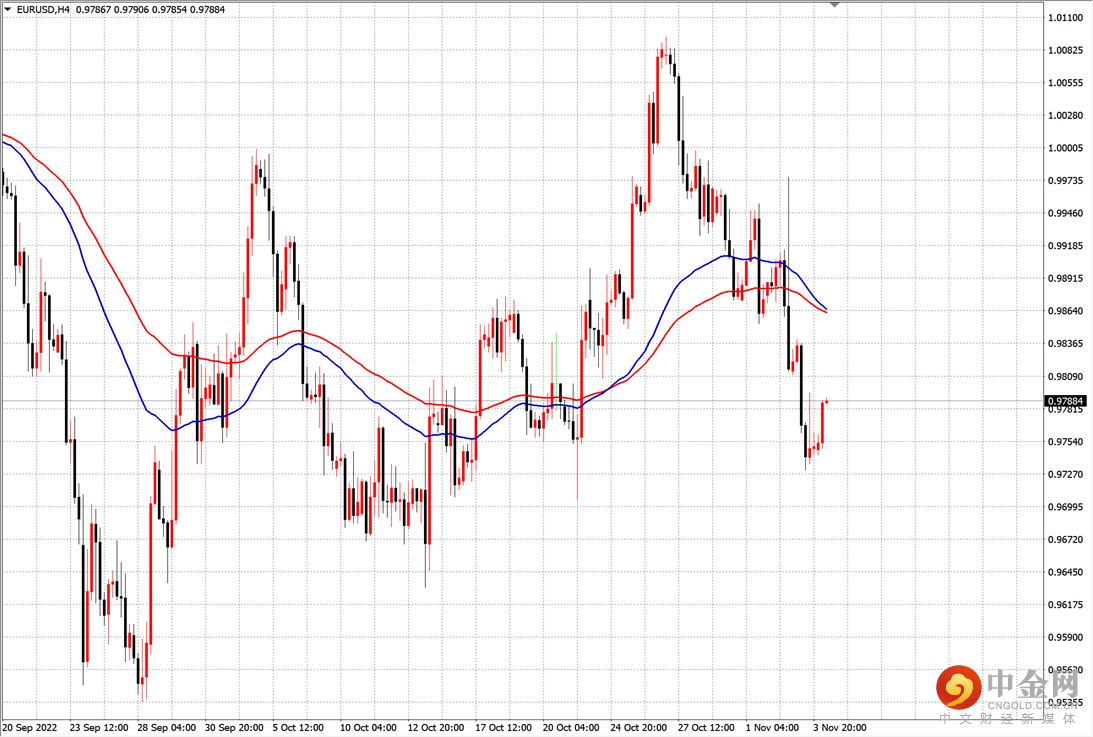Image resolution: width=1093 pixels, height=737 pixels.
Task: Click the 0.96995 price axis label
Action: tap(1066, 507)
